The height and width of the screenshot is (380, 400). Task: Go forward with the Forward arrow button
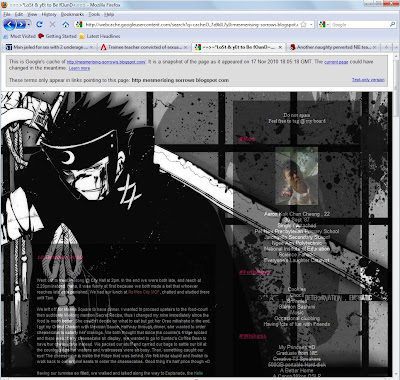21,24
